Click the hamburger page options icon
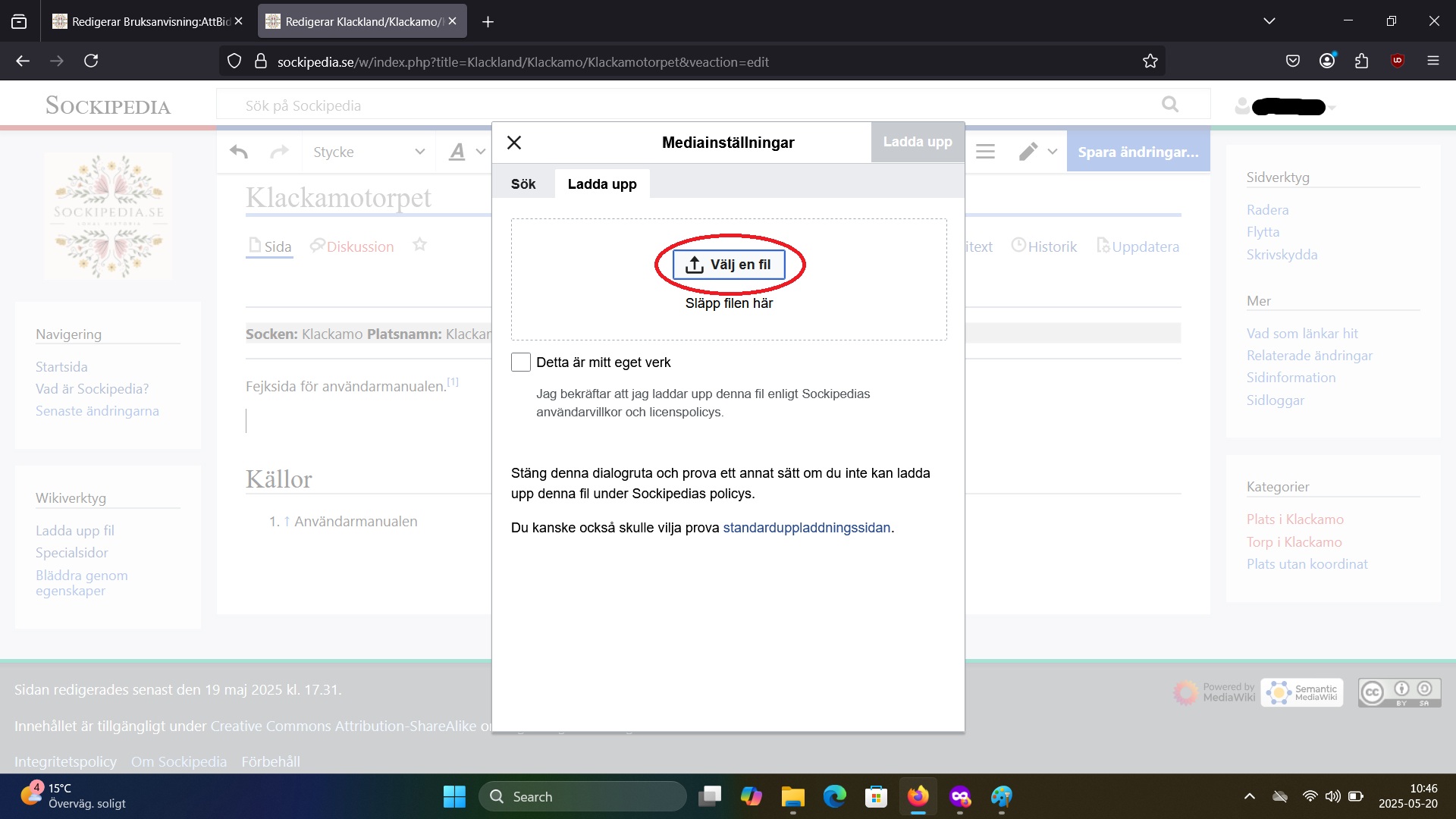Viewport: 1456px width, 819px height. pyautogui.click(x=985, y=152)
